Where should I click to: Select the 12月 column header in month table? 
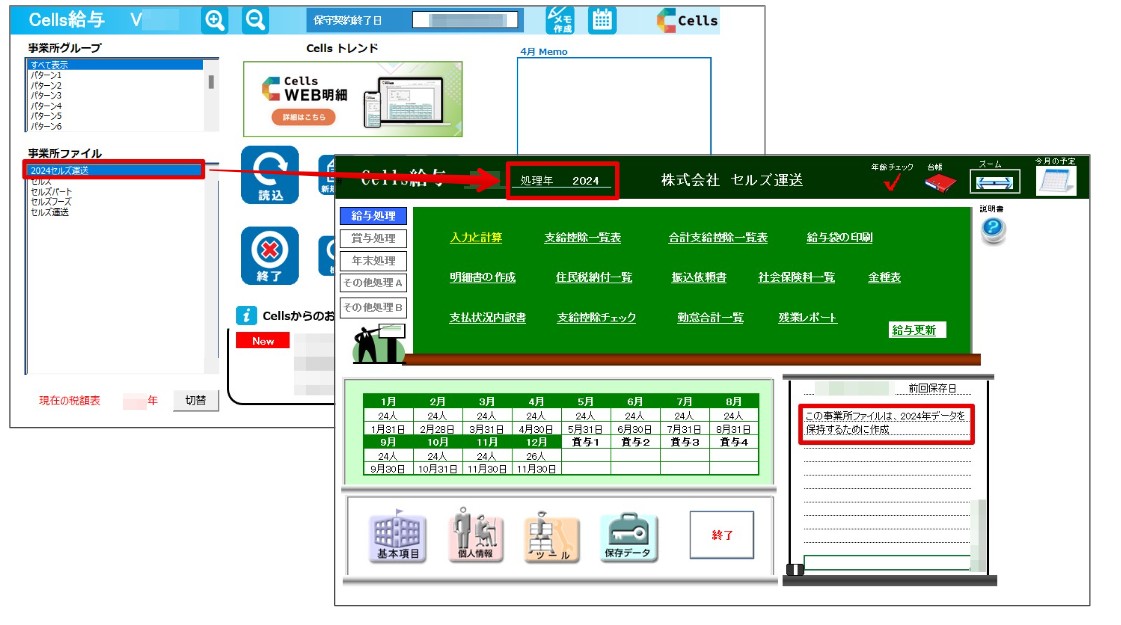point(535,443)
